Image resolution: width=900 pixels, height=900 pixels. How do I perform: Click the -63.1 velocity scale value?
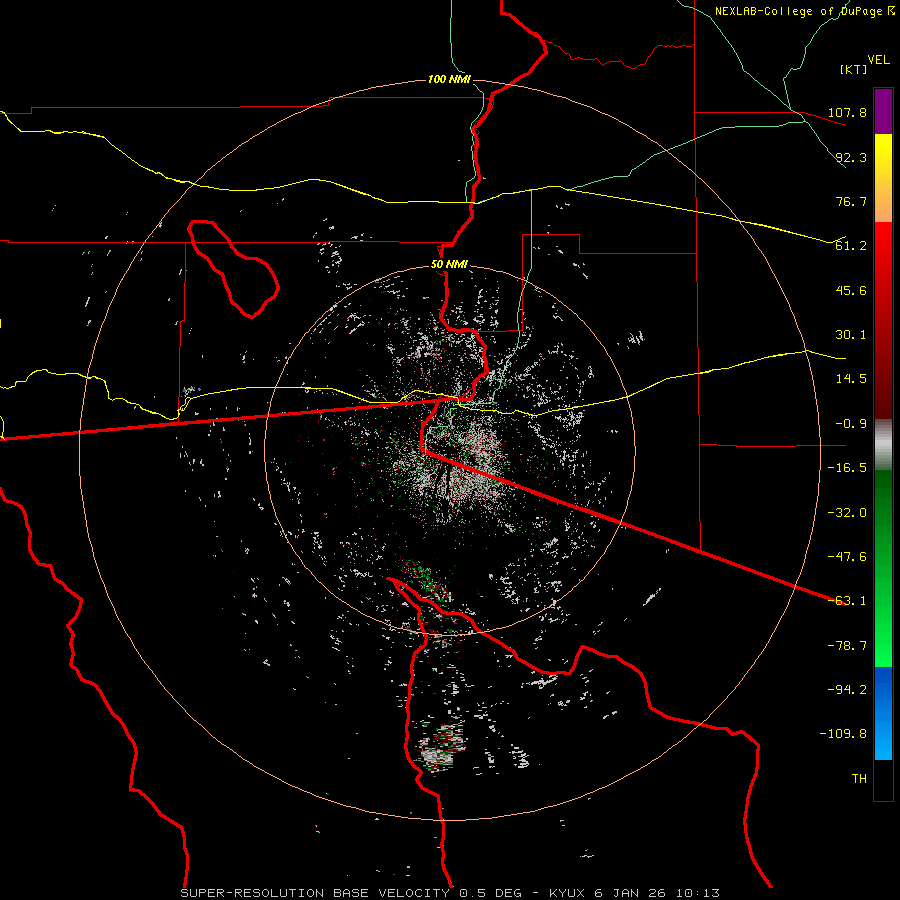(847, 601)
